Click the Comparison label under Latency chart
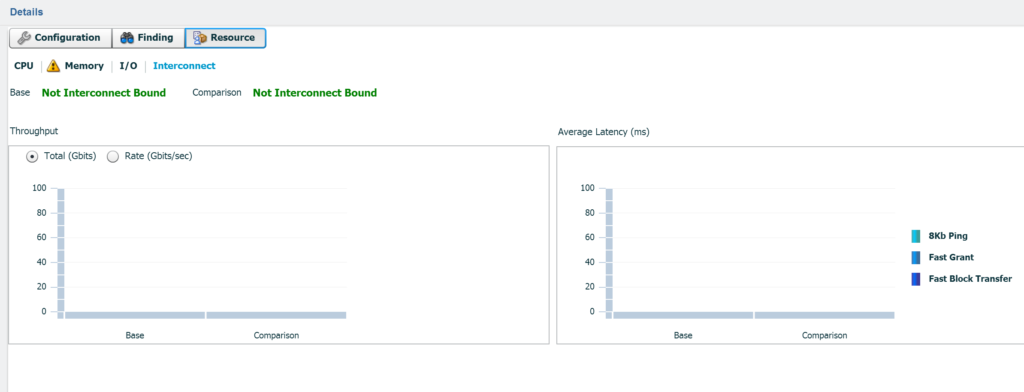Screen dimensions: 1024x392 click(825, 335)
